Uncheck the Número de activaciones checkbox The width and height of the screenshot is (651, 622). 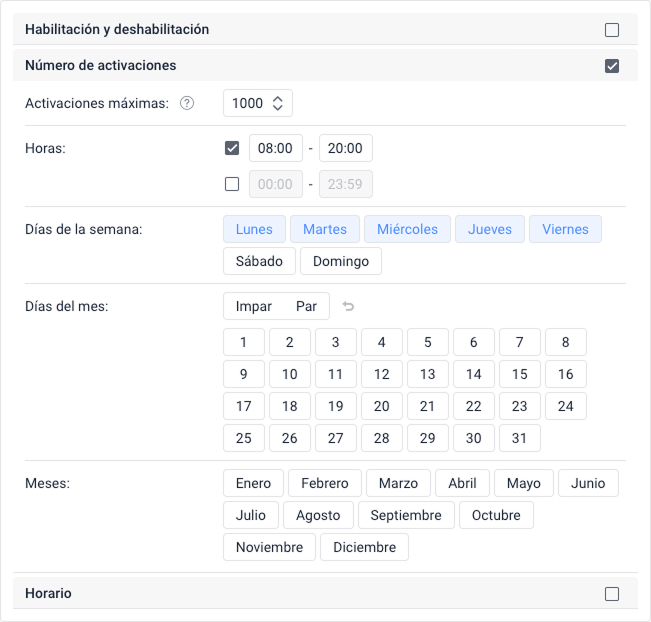tap(612, 66)
